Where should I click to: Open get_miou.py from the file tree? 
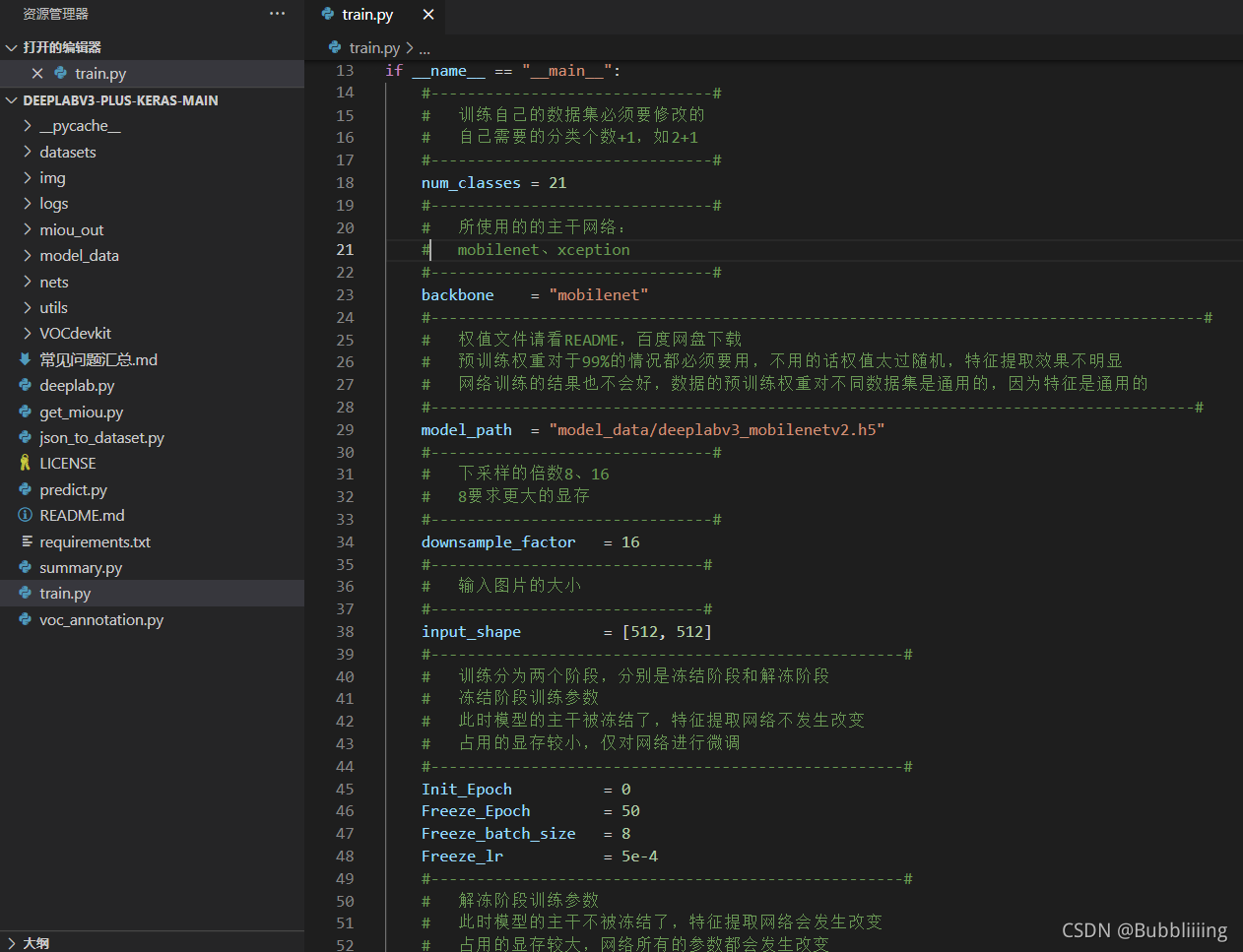coord(81,413)
